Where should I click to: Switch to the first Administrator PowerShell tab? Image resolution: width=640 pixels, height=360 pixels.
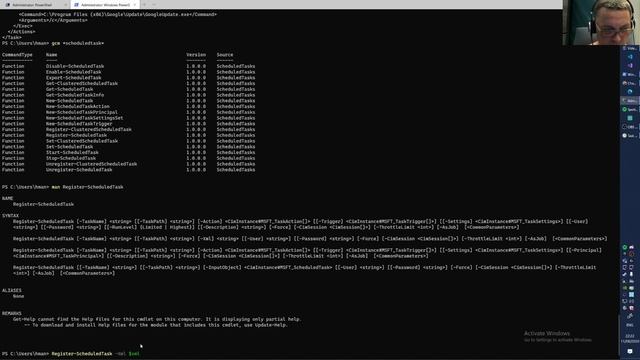[35, 5]
